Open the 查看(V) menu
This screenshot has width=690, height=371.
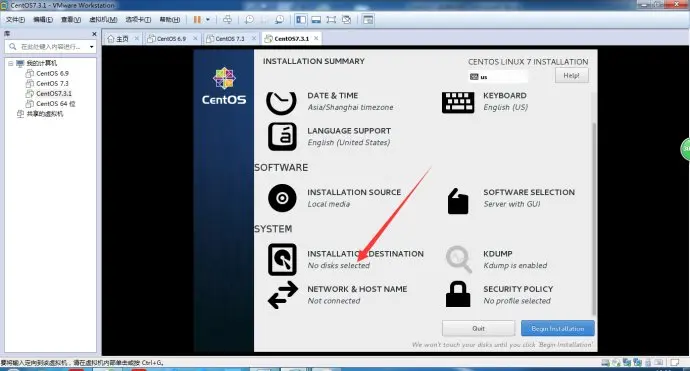(70, 19)
